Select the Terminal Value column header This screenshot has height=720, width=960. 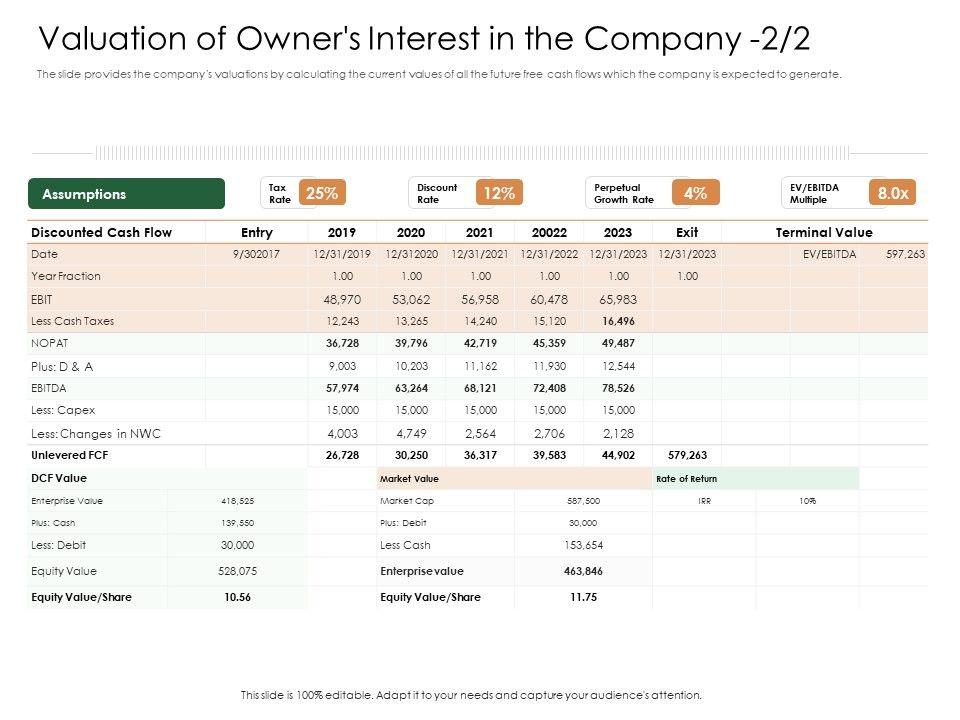824,233
